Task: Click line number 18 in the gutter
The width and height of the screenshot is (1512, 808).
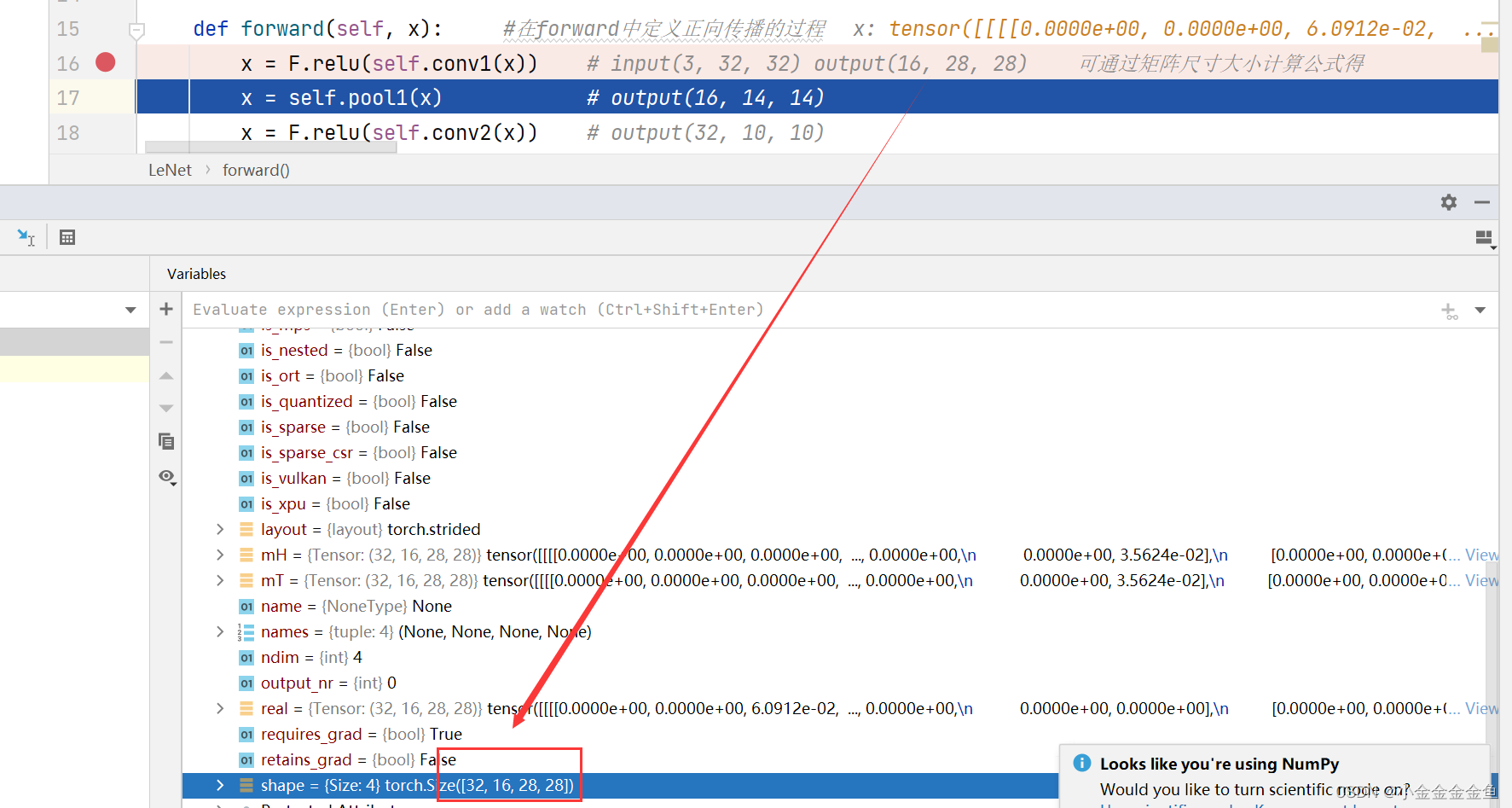Action: click(68, 133)
